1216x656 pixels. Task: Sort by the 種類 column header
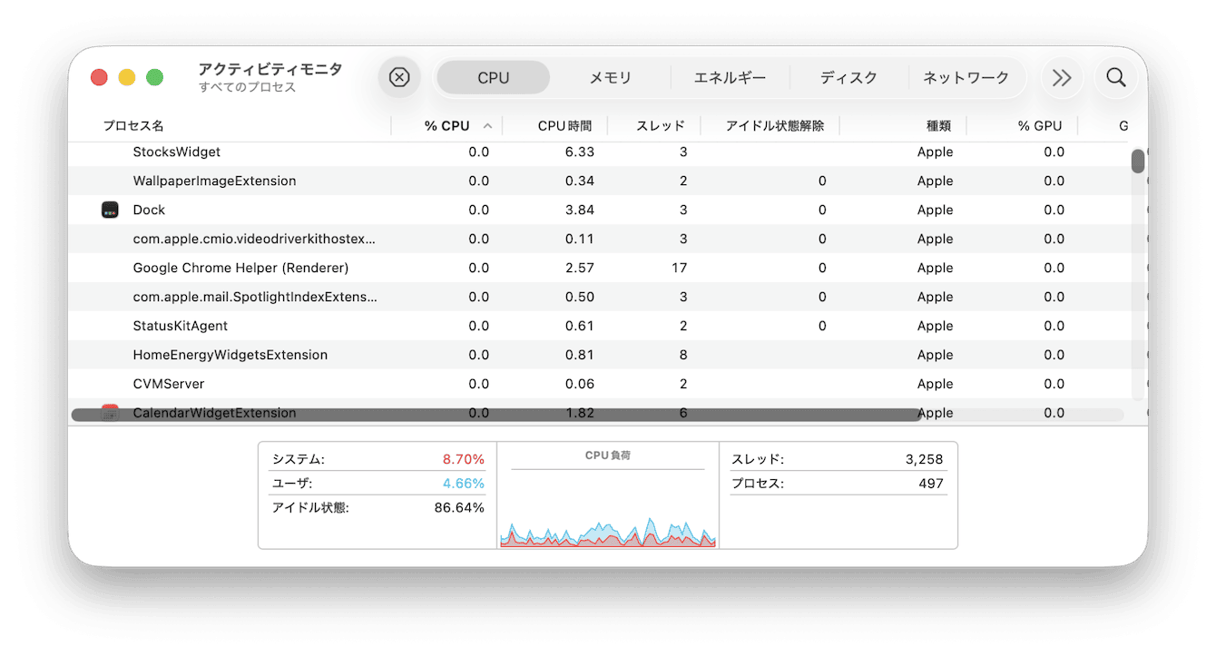click(939, 126)
